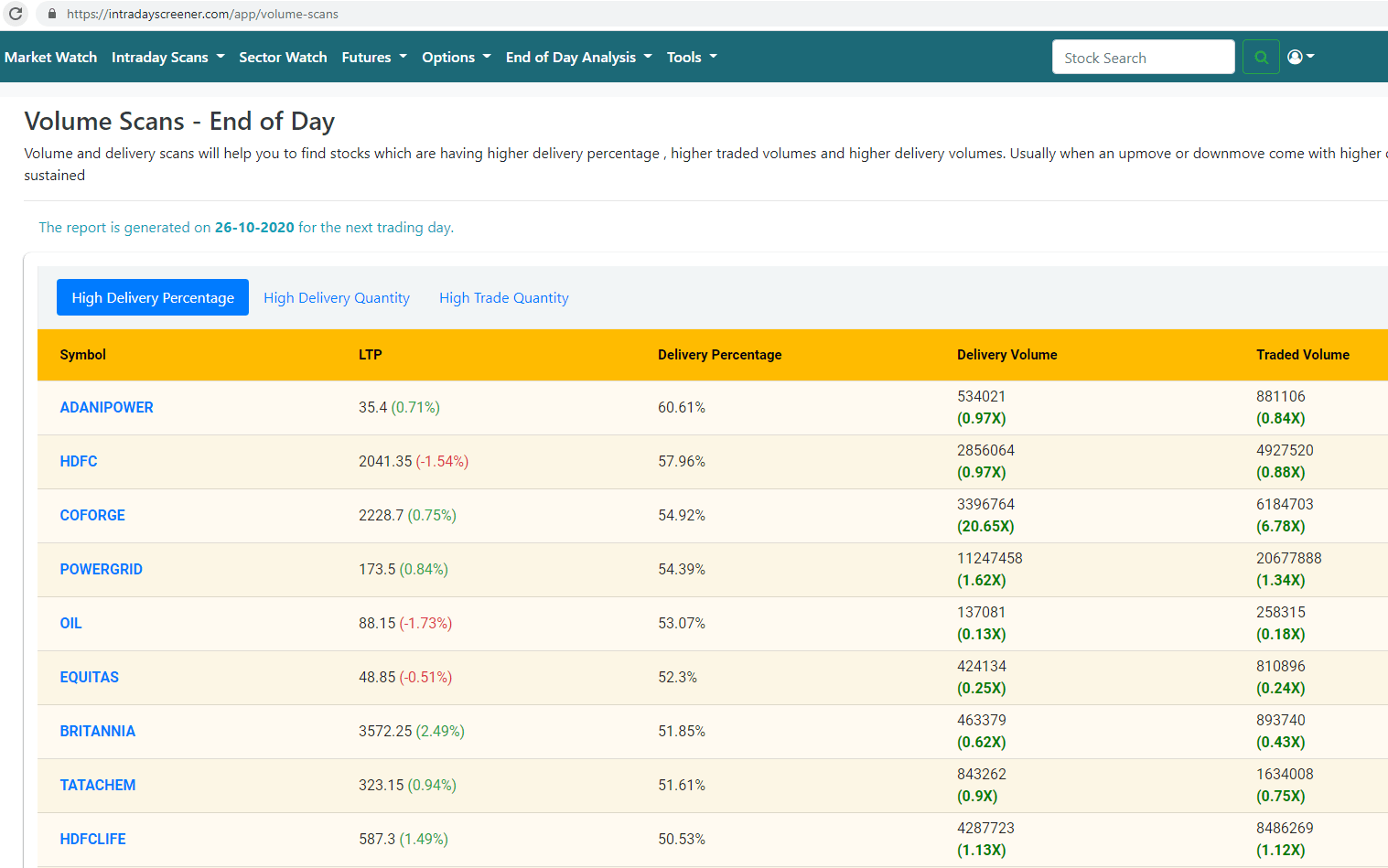
Task: Click the LTP column header
Action: point(370,355)
